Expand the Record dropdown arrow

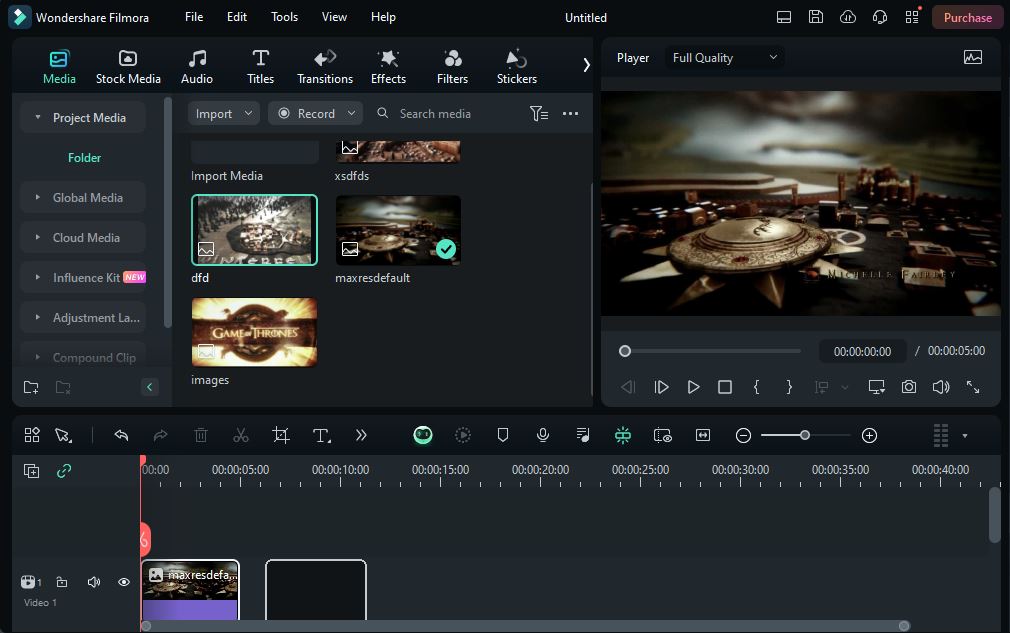pos(350,113)
